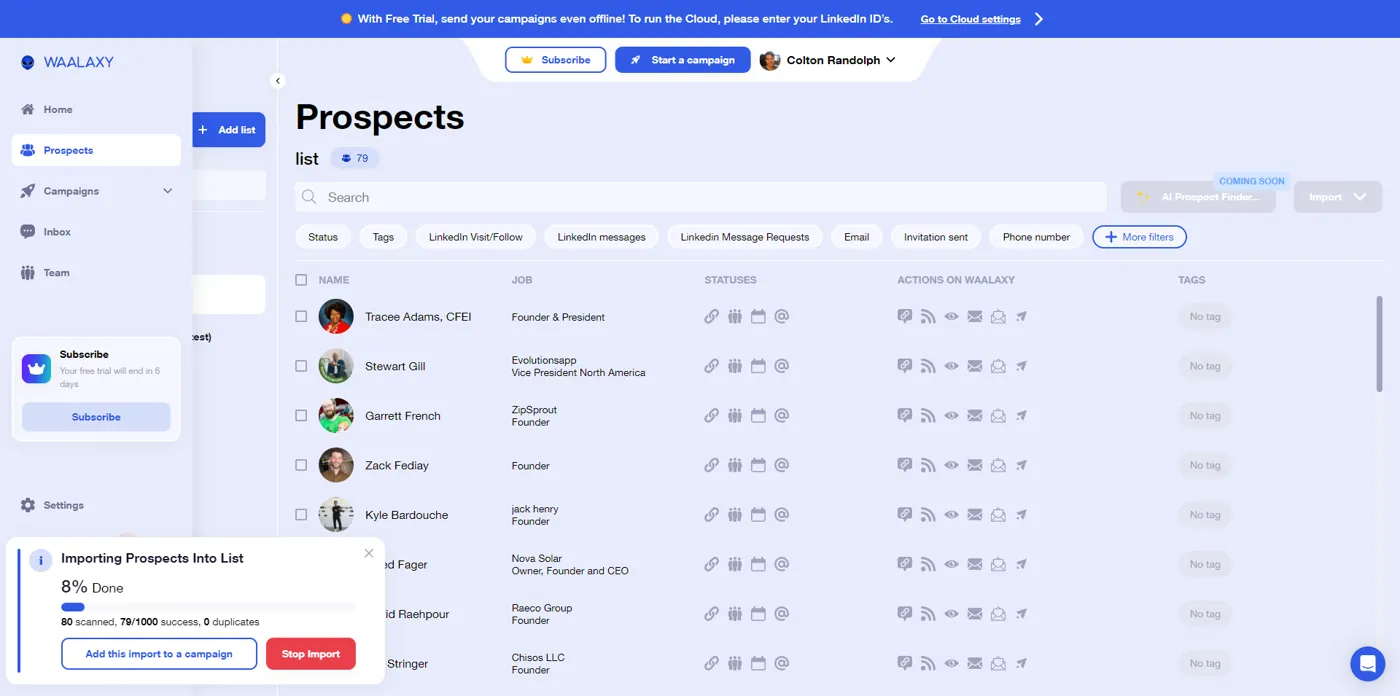Click the calendar status icon for Garrett French

click(x=758, y=416)
